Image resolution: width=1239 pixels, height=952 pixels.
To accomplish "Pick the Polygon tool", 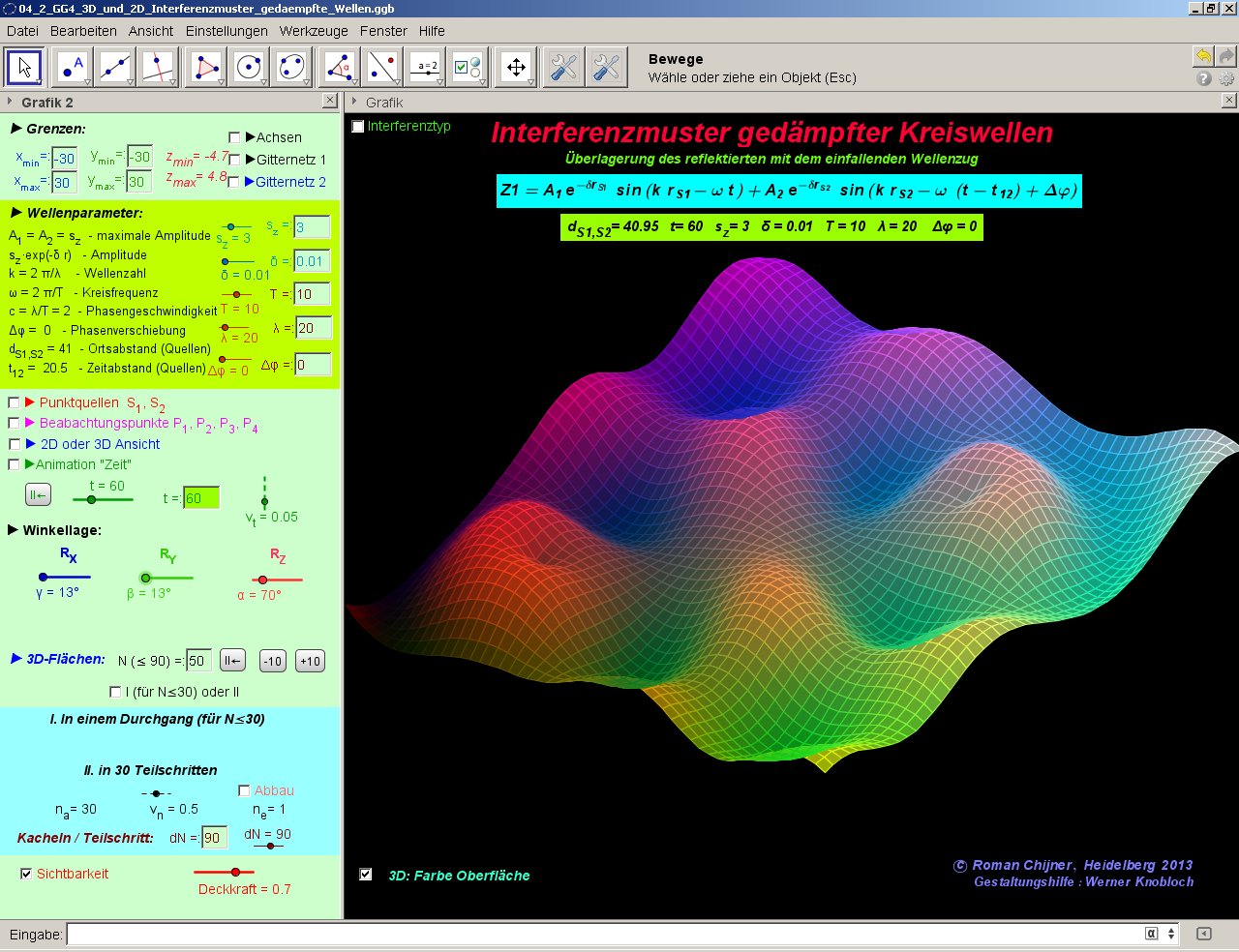I will pos(206,68).
